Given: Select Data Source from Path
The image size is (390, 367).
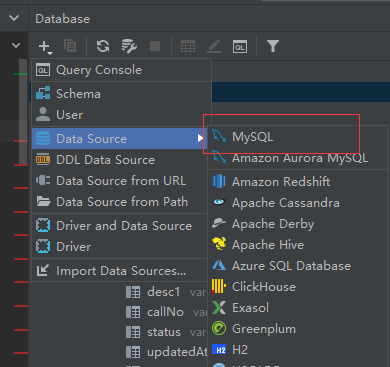Looking at the screenshot, I should (119, 202).
